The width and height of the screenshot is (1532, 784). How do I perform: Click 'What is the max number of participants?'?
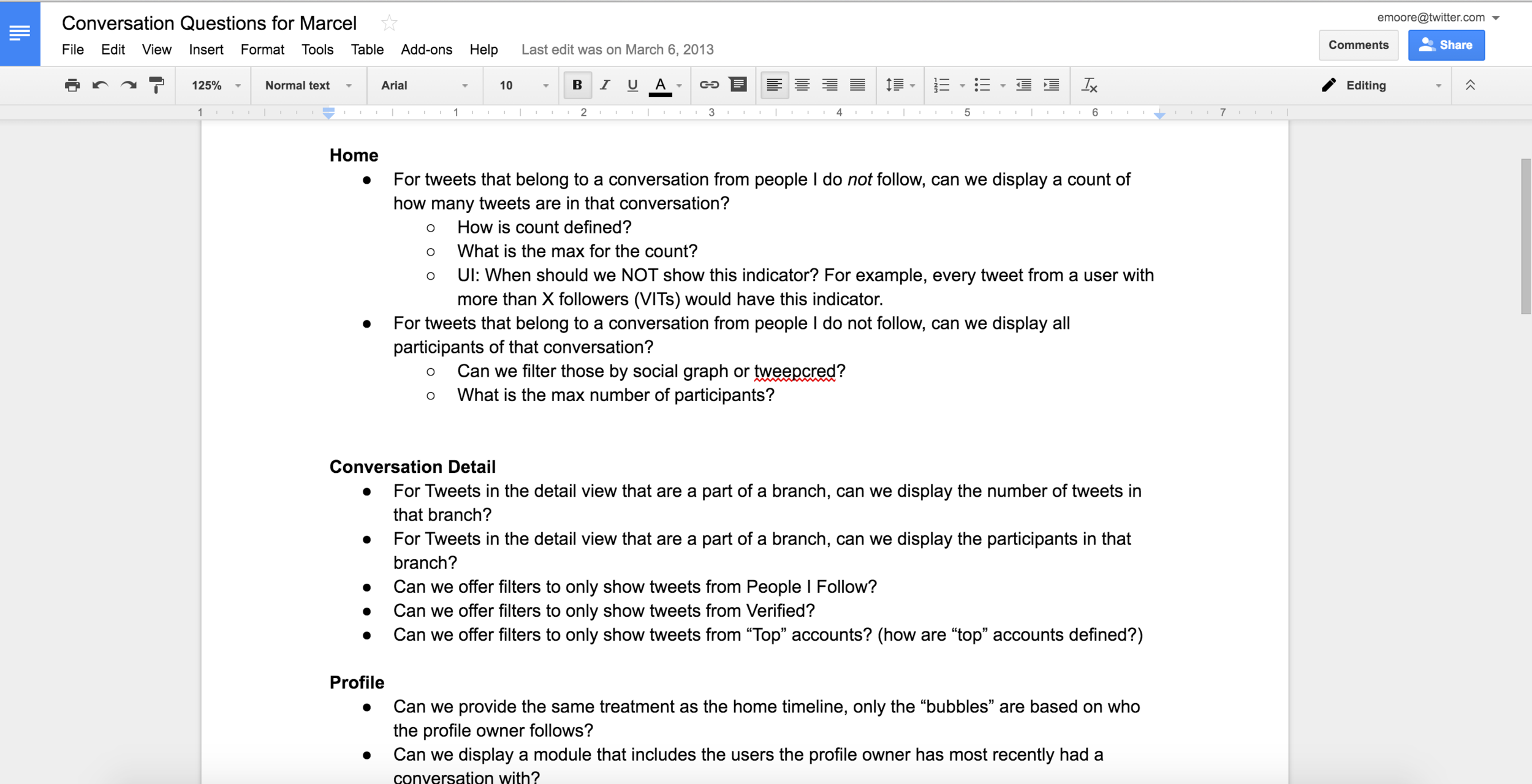pos(616,395)
